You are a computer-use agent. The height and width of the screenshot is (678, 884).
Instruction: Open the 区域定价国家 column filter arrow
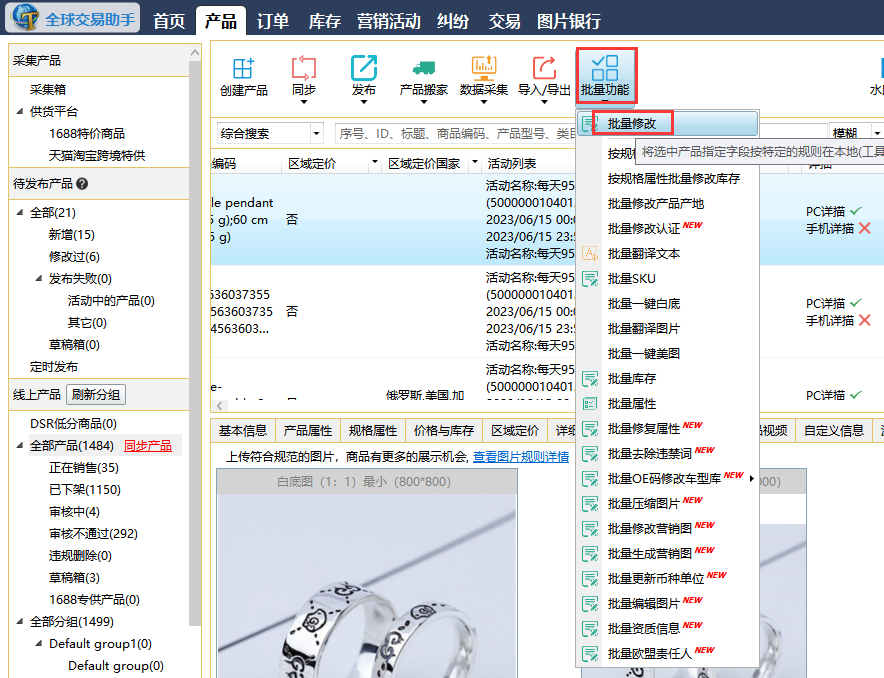pyautogui.click(x=475, y=162)
